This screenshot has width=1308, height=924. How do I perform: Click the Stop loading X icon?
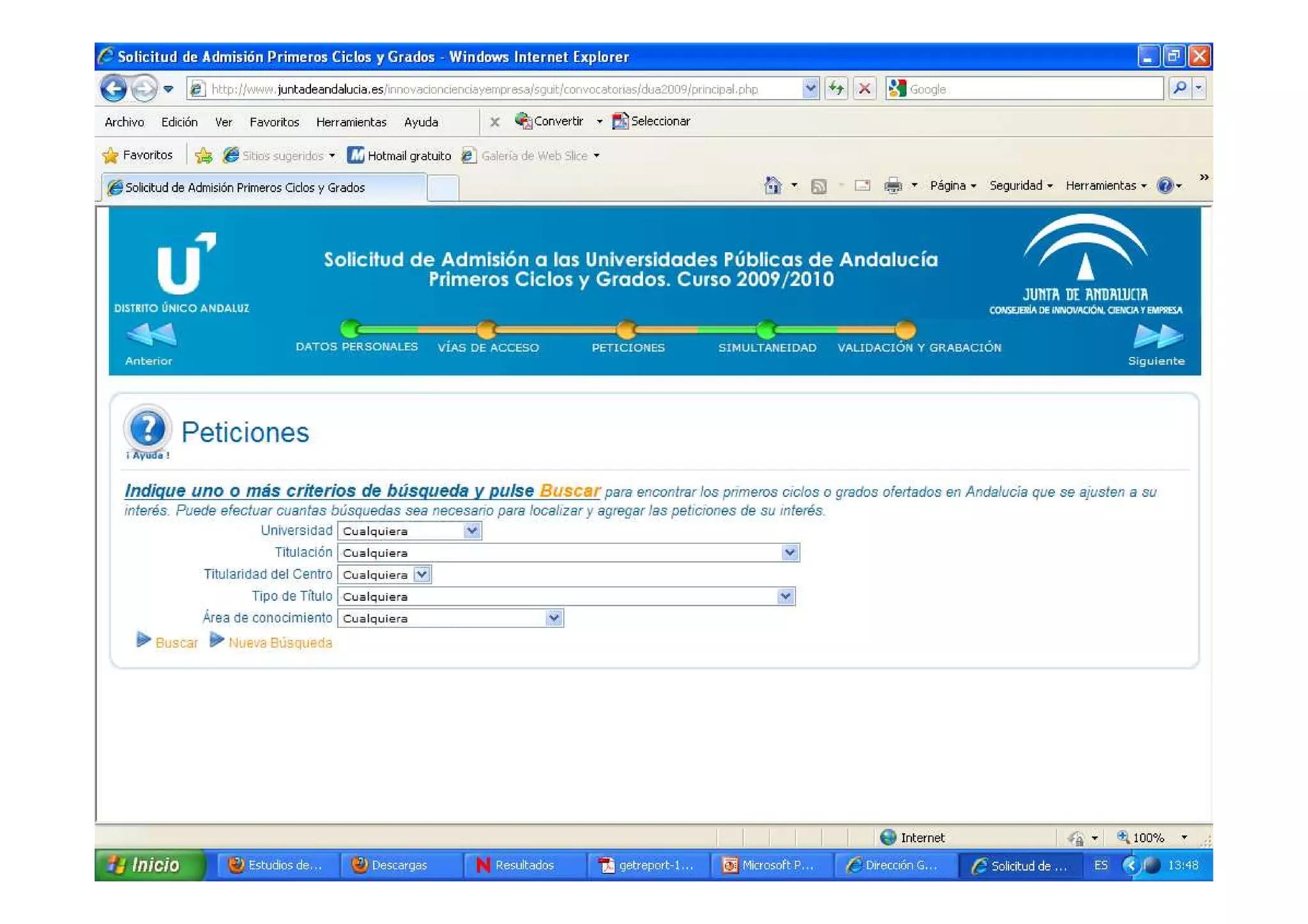[x=864, y=88]
